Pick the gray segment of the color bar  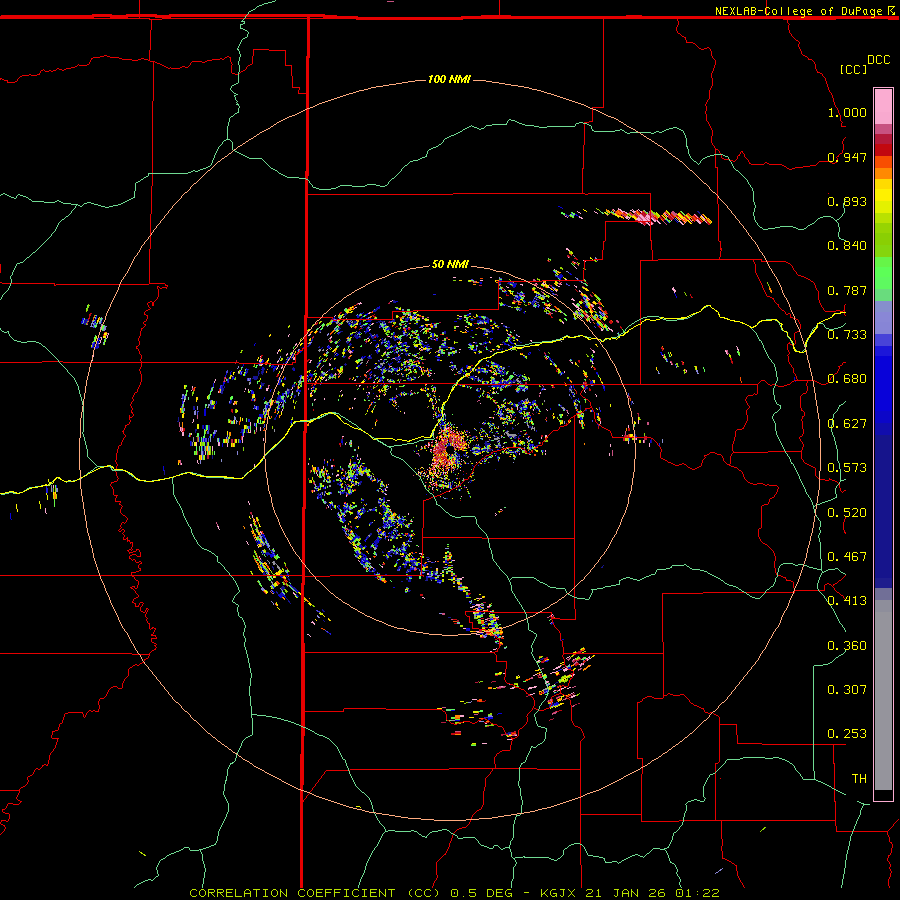(883, 695)
